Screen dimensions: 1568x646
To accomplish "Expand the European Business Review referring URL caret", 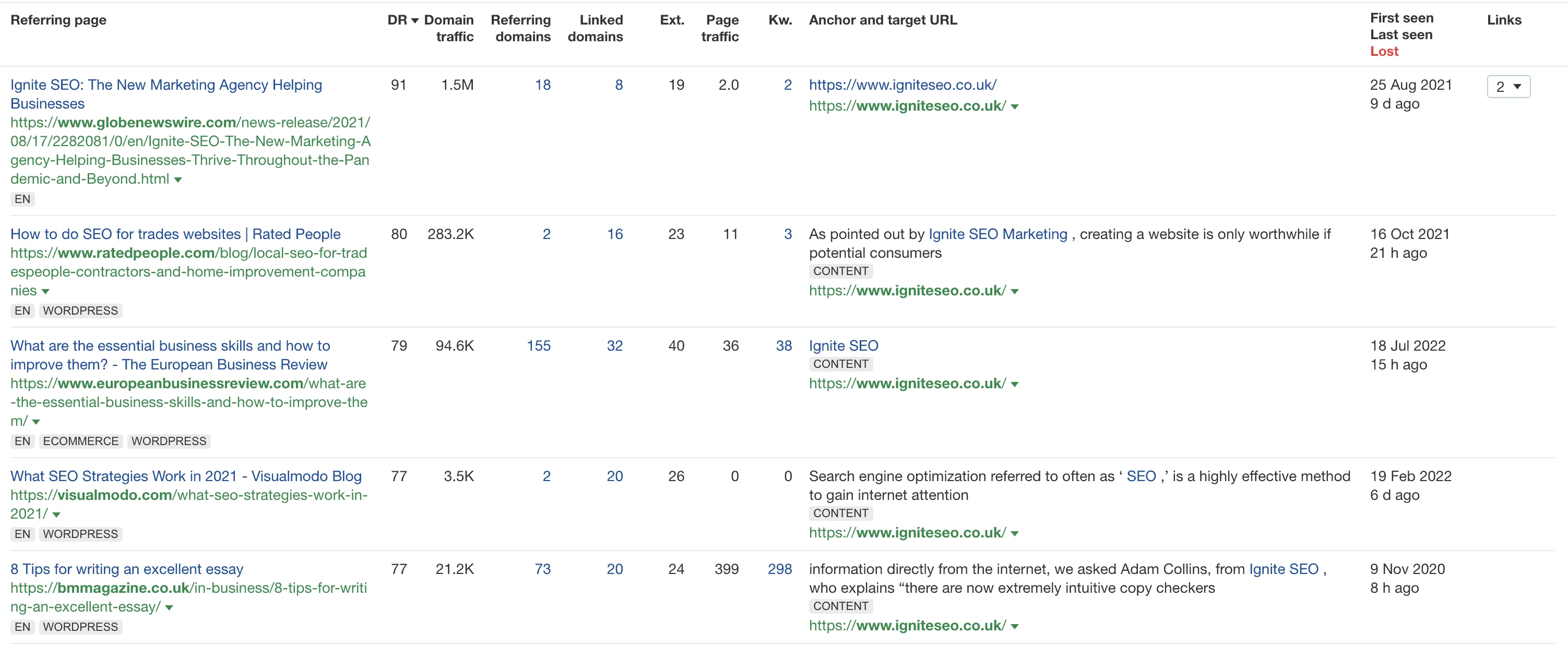I will [x=35, y=421].
